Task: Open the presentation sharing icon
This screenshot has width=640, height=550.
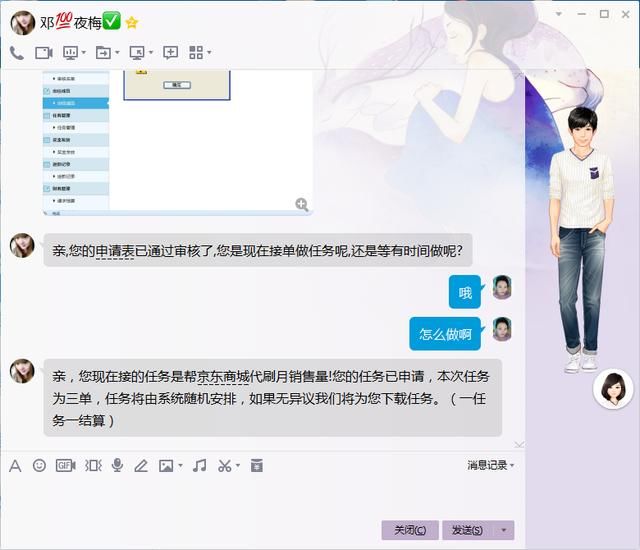Action: coord(71,53)
